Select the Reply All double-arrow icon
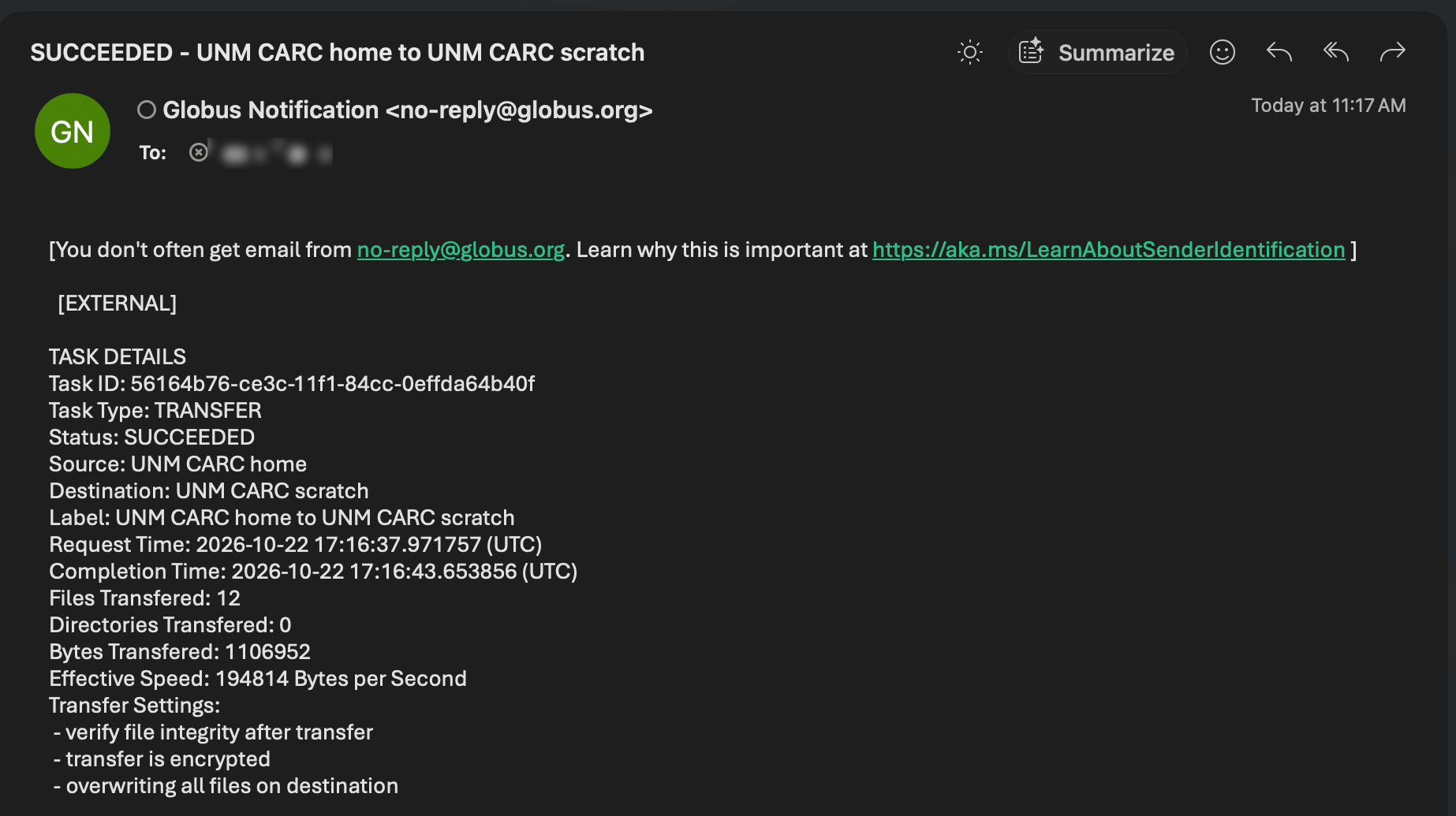1456x816 pixels. click(x=1335, y=53)
